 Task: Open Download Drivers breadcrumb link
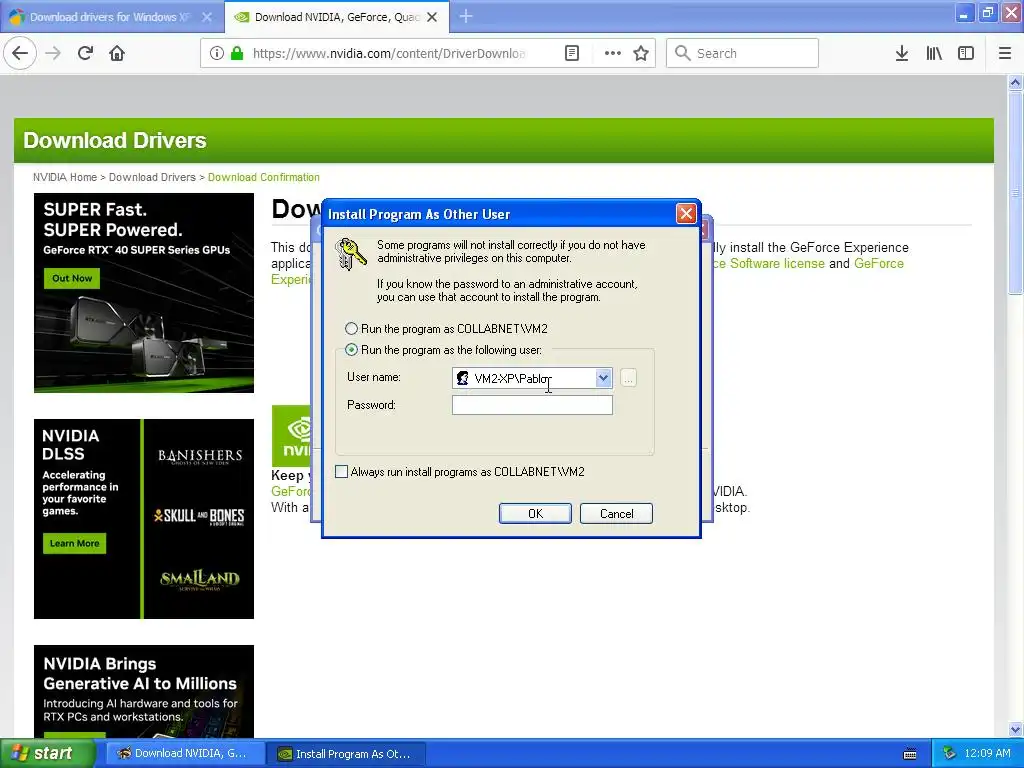click(152, 177)
